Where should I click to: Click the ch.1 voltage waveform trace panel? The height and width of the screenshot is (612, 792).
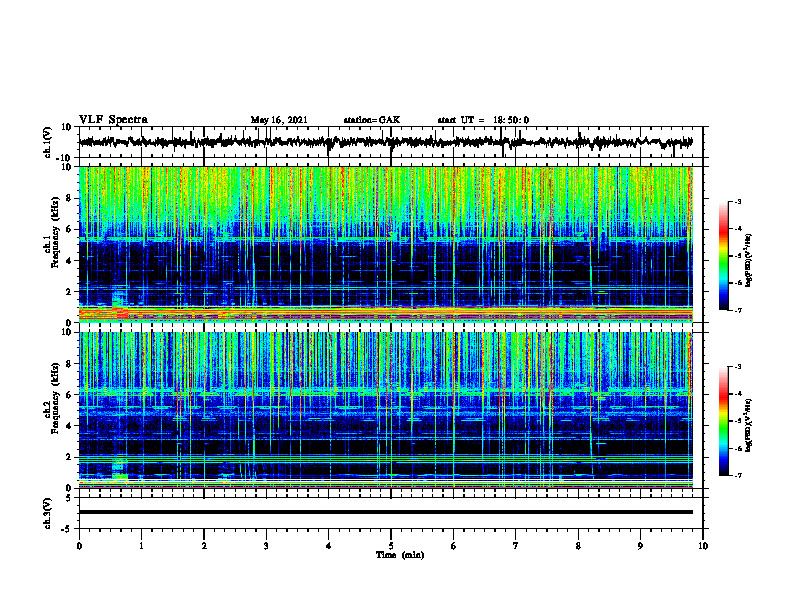(x=391, y=142)
